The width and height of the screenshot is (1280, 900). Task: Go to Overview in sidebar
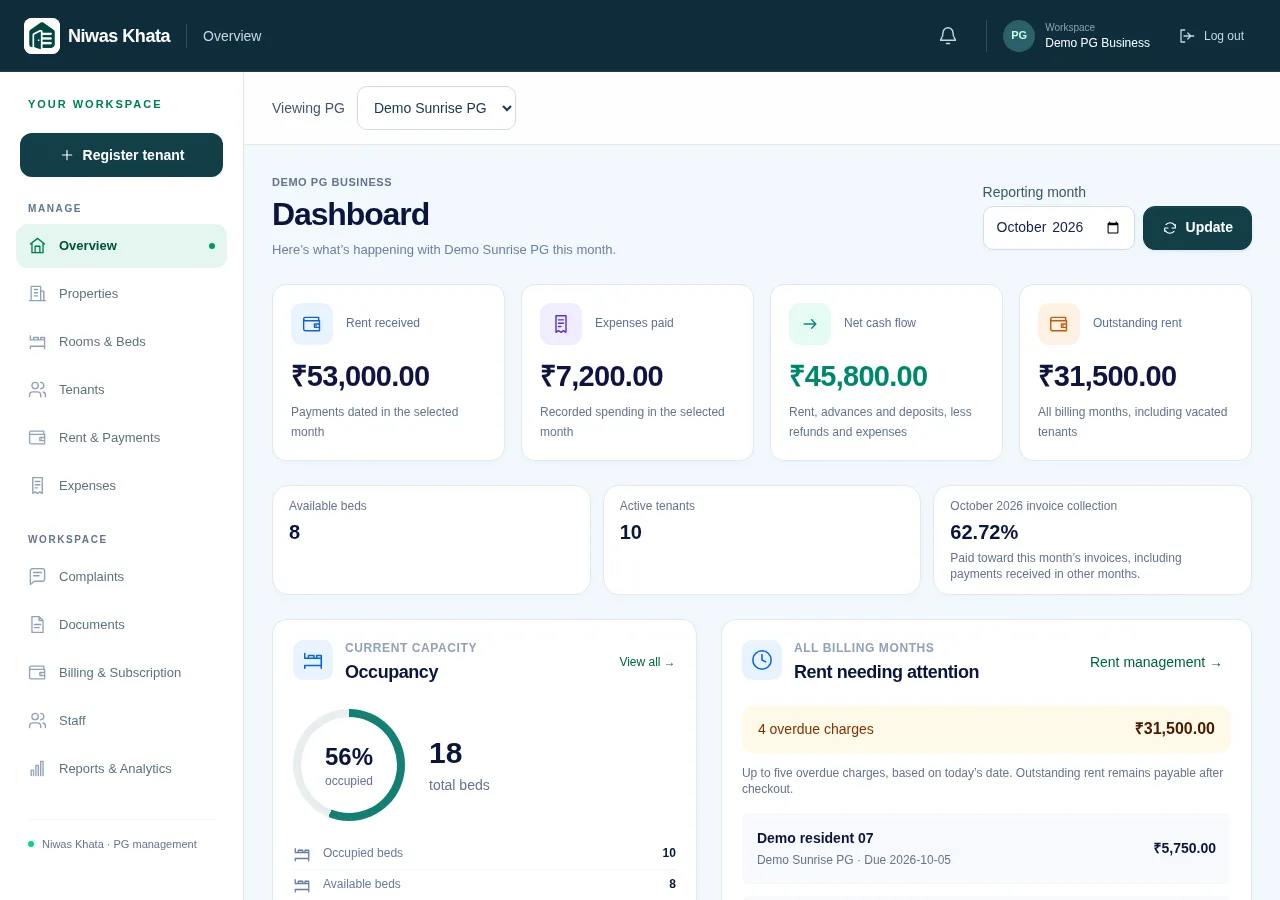click(121, 246)
